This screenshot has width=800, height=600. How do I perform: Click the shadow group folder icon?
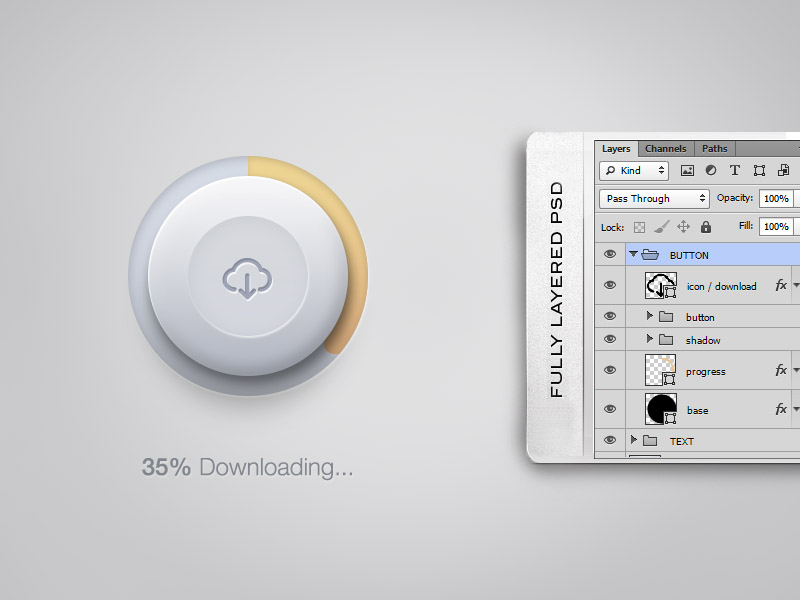point(666,339)
